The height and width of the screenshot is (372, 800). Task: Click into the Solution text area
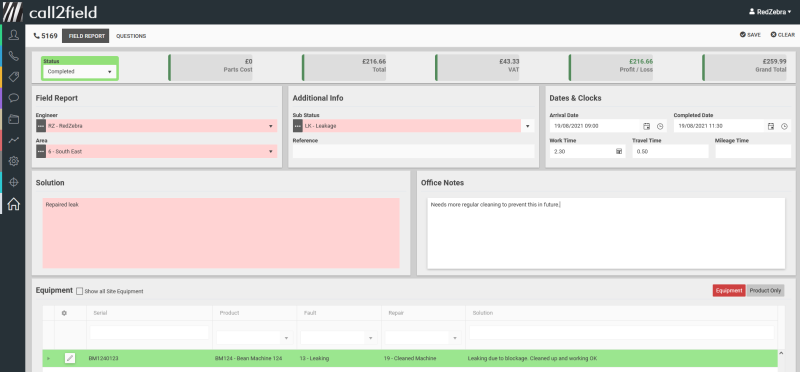tap(221, 233)
